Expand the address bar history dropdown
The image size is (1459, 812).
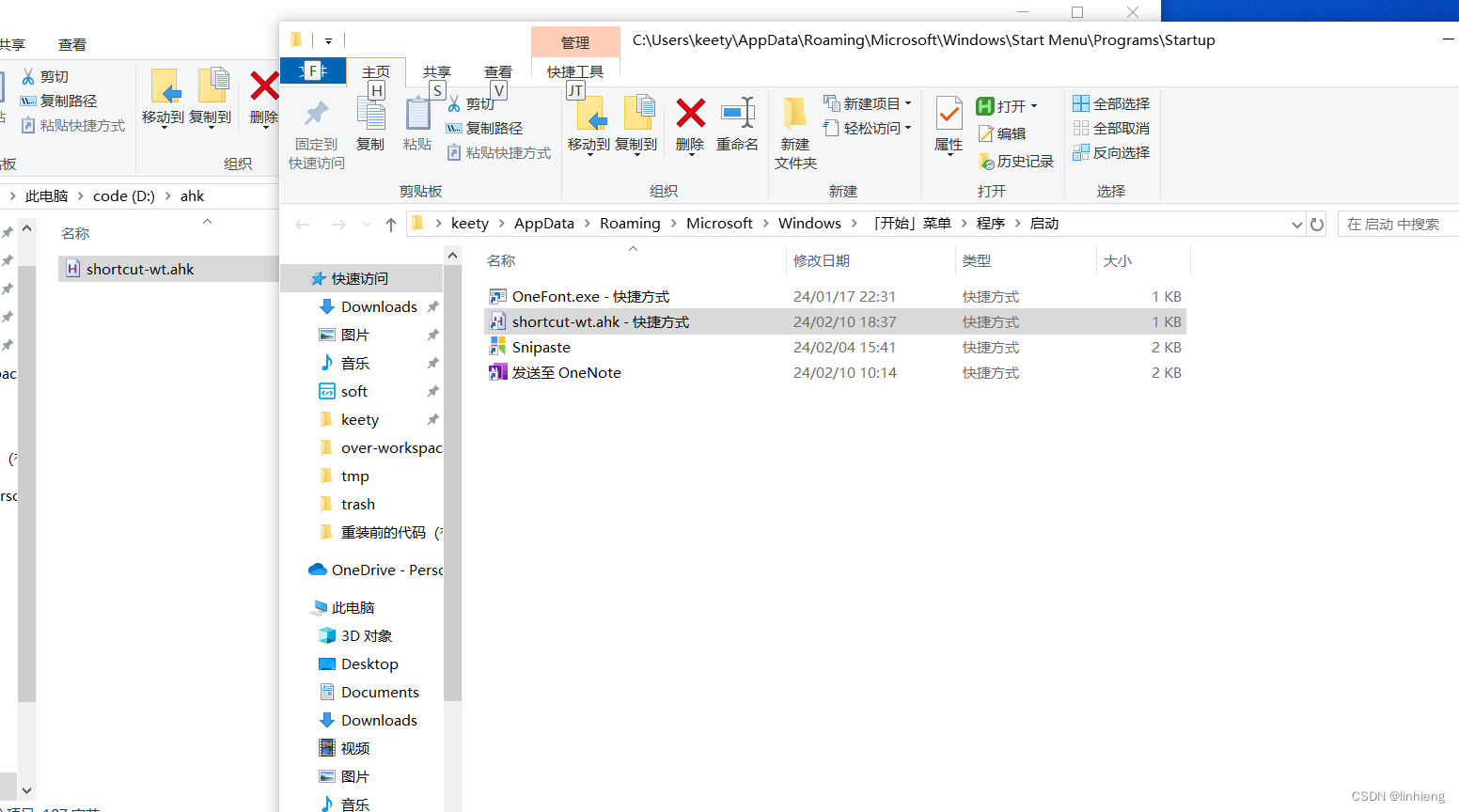[1297, 224]
